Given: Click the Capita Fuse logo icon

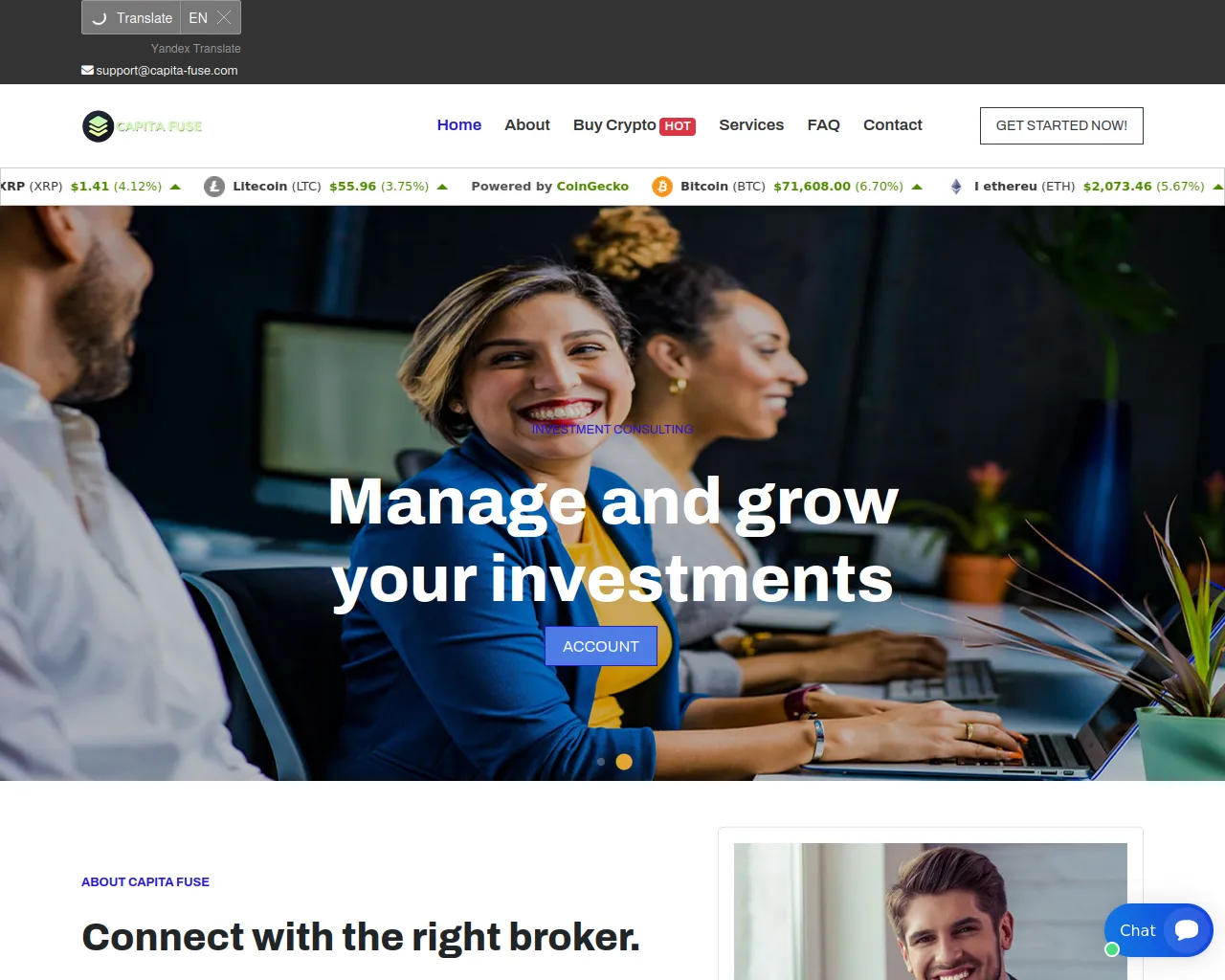Looking at the screenshot, I should 98,126.
